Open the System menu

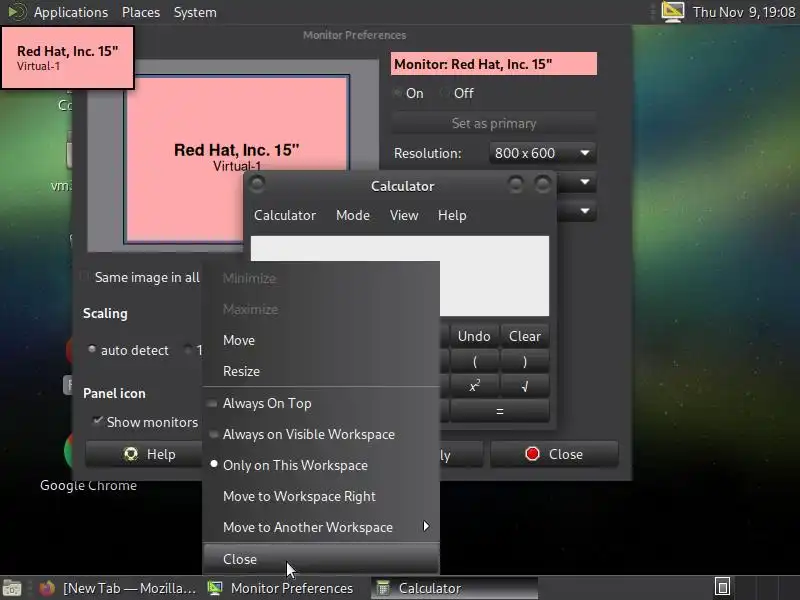tap(195, 12)
